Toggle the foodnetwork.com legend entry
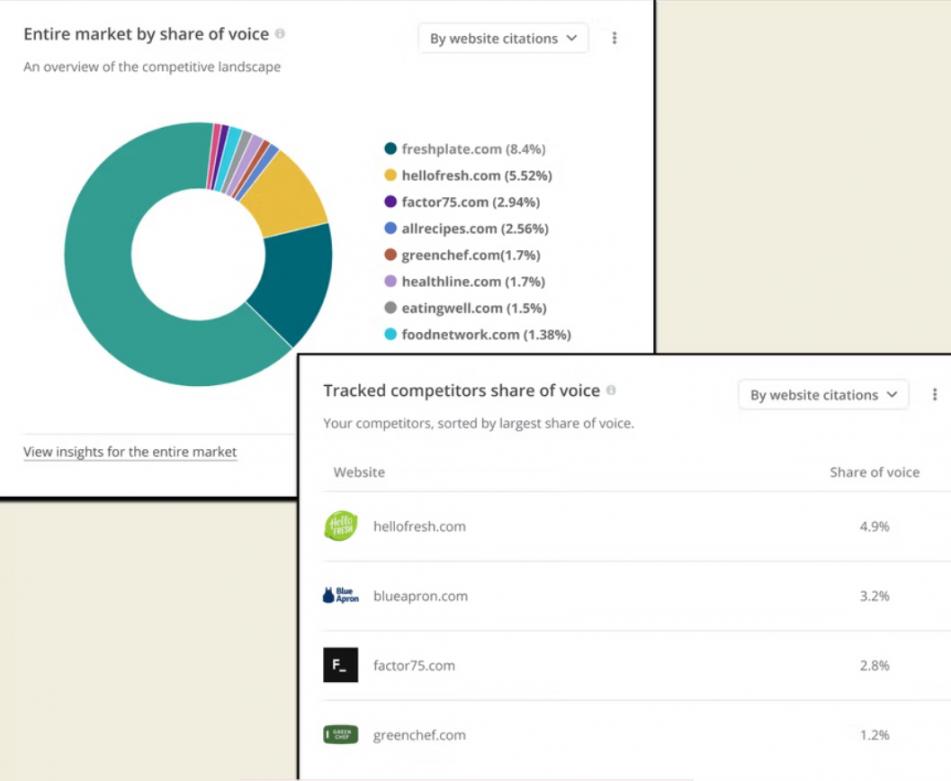The height and width of the screenshot is (781, 951). (478, 334)
